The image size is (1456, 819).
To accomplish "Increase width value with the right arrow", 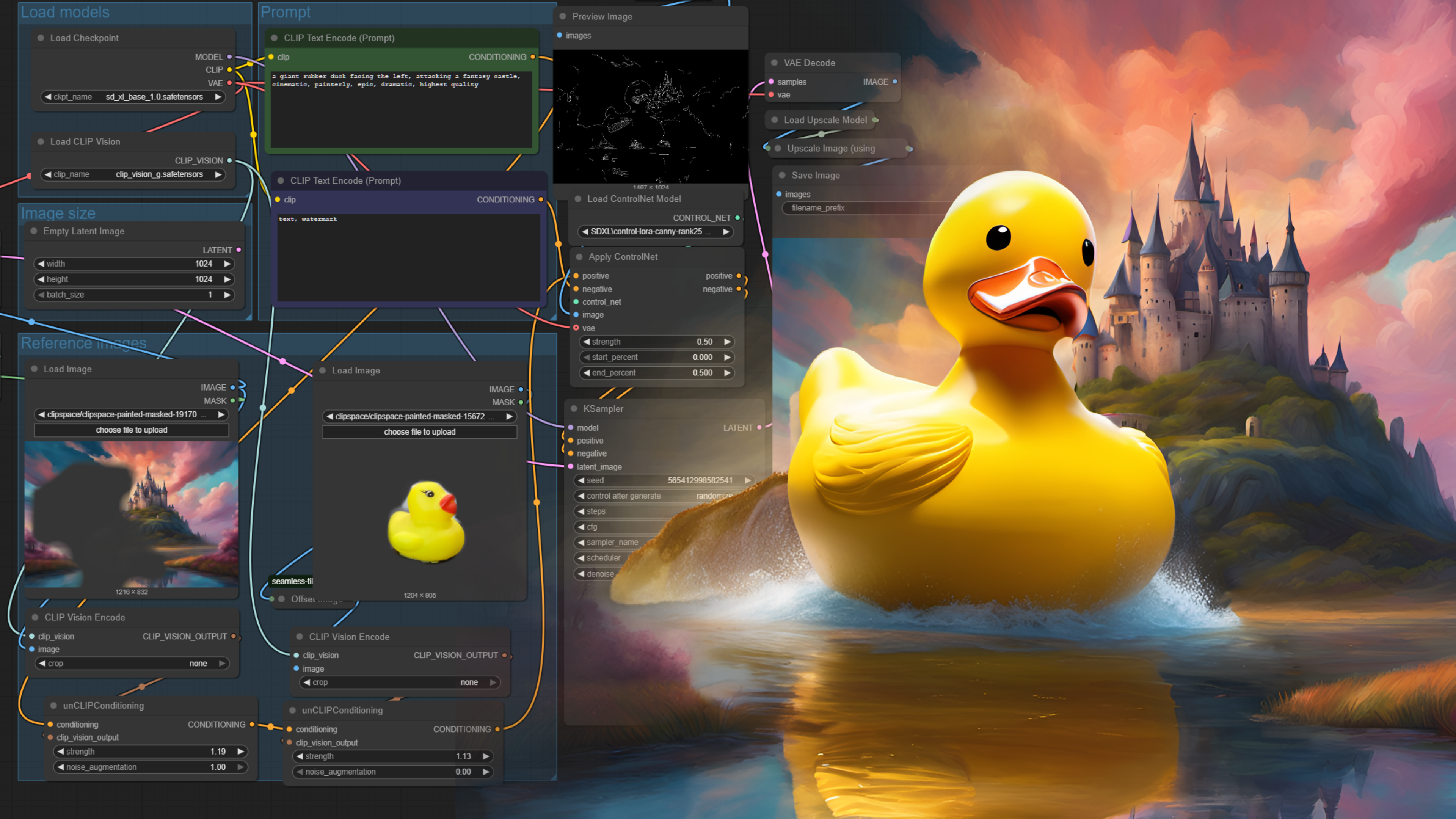I will (x=227, y=264).
